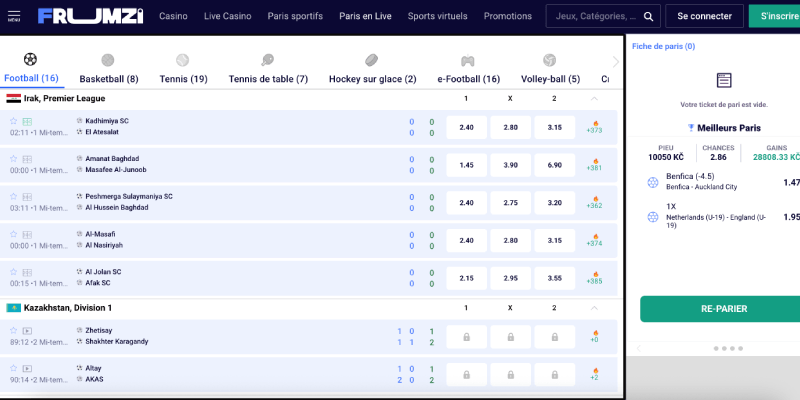Viewport: 800px width, 400px height.
Task: Open the Tennis (19) tab
Action: coord(184,79)
